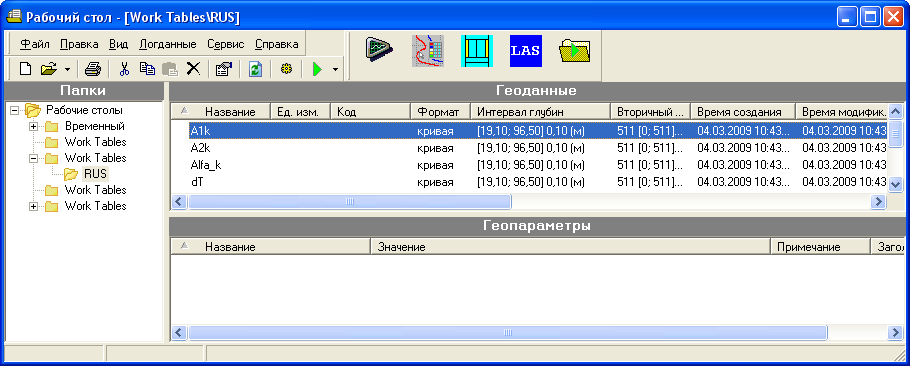Collapse the Рабочие столы root node
The image size is (910, 366).
click(x=15, y=110)
